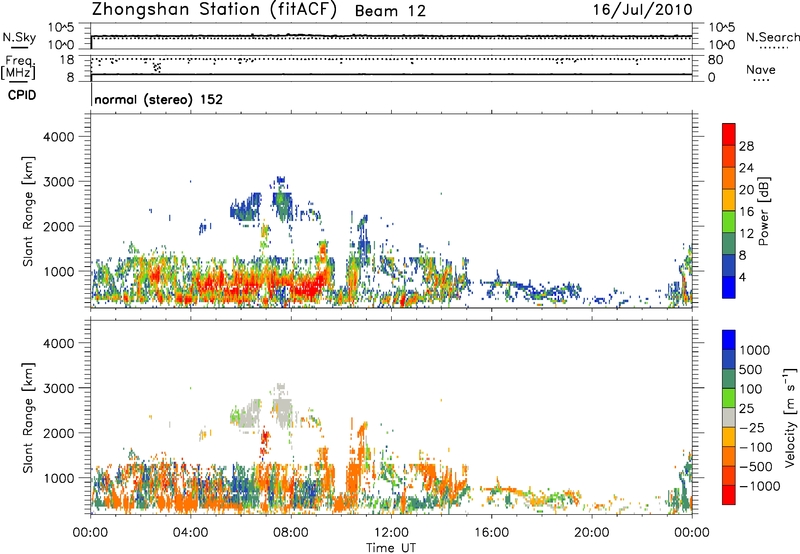Pick the bright blue velocity swatch above 1000
The width and height of the screenshot is (800, 554).
click(729, 340)
